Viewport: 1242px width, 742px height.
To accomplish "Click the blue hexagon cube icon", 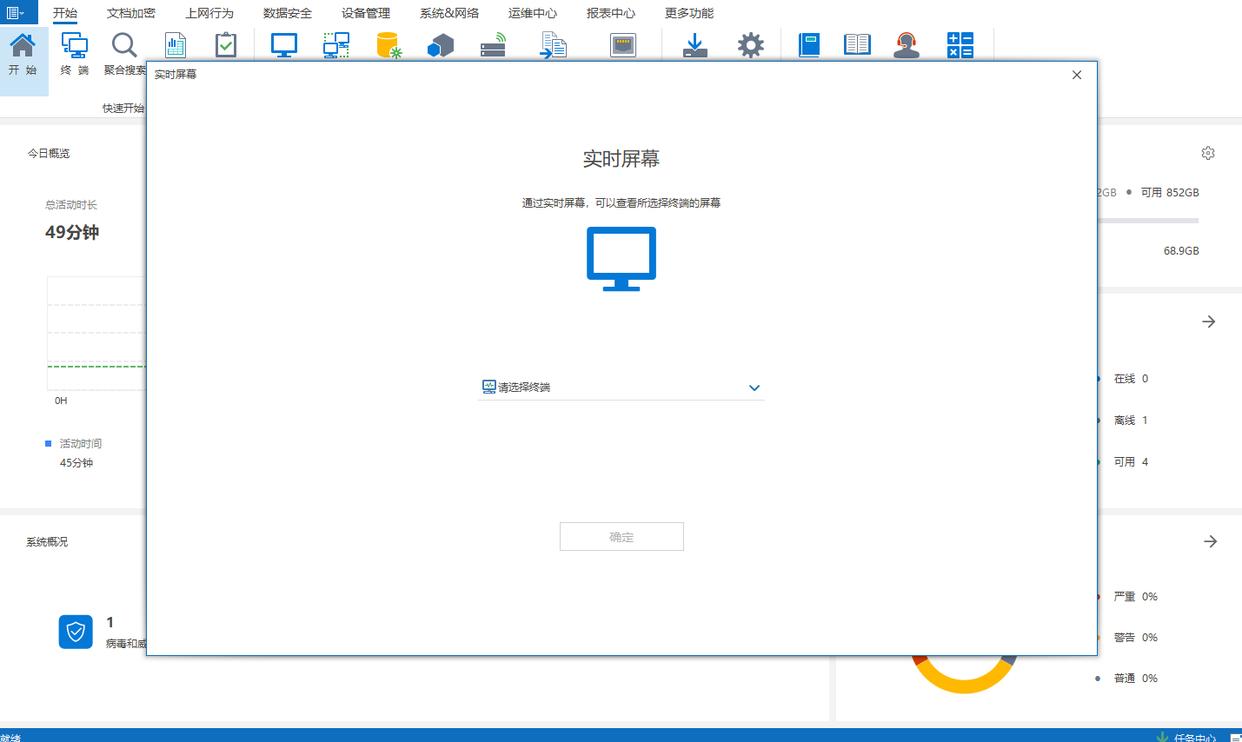I will pyautogui.click(x=440, y=46).
